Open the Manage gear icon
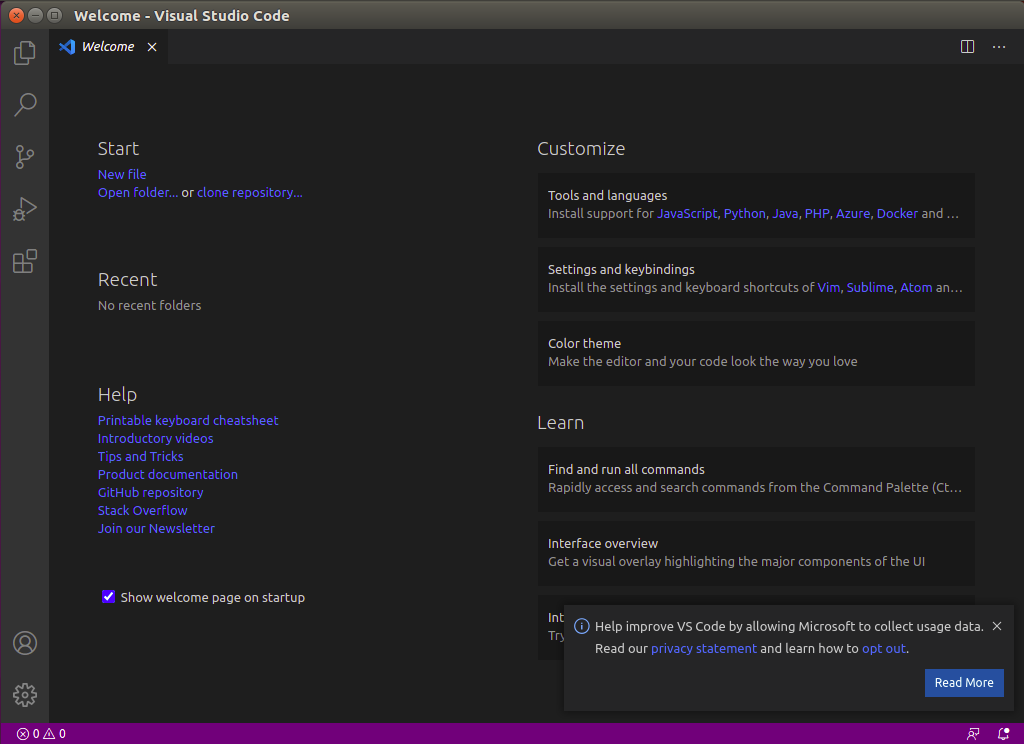This screenshot has height=744, width=1024. click(x=25, y=695)
